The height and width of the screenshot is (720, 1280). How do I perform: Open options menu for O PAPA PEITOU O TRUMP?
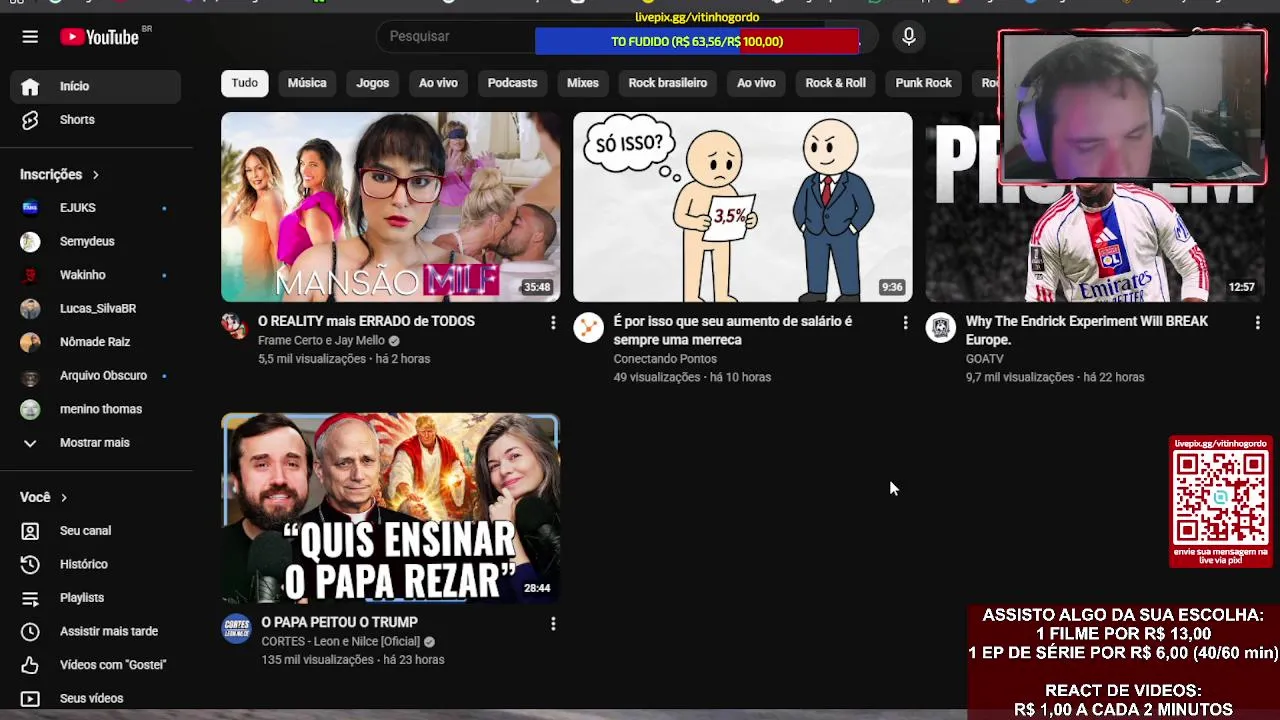pyautogui.click(x=553, y=624)
